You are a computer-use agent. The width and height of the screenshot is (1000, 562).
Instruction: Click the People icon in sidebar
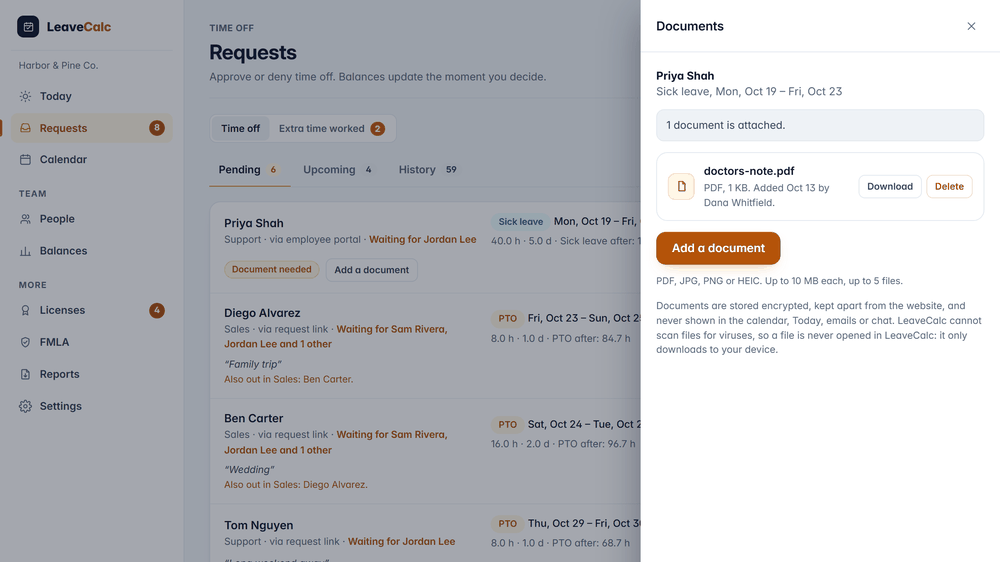point(25,219)
